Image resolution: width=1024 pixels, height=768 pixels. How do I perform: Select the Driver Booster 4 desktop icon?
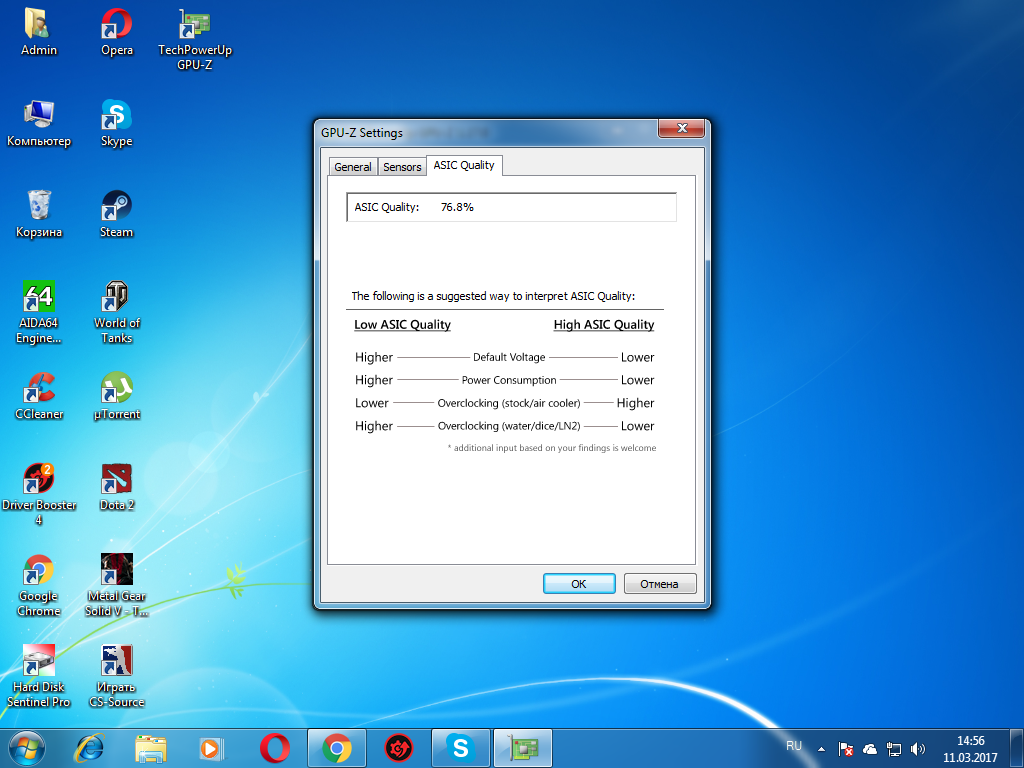pyautogui.click(x=39, y=494)
